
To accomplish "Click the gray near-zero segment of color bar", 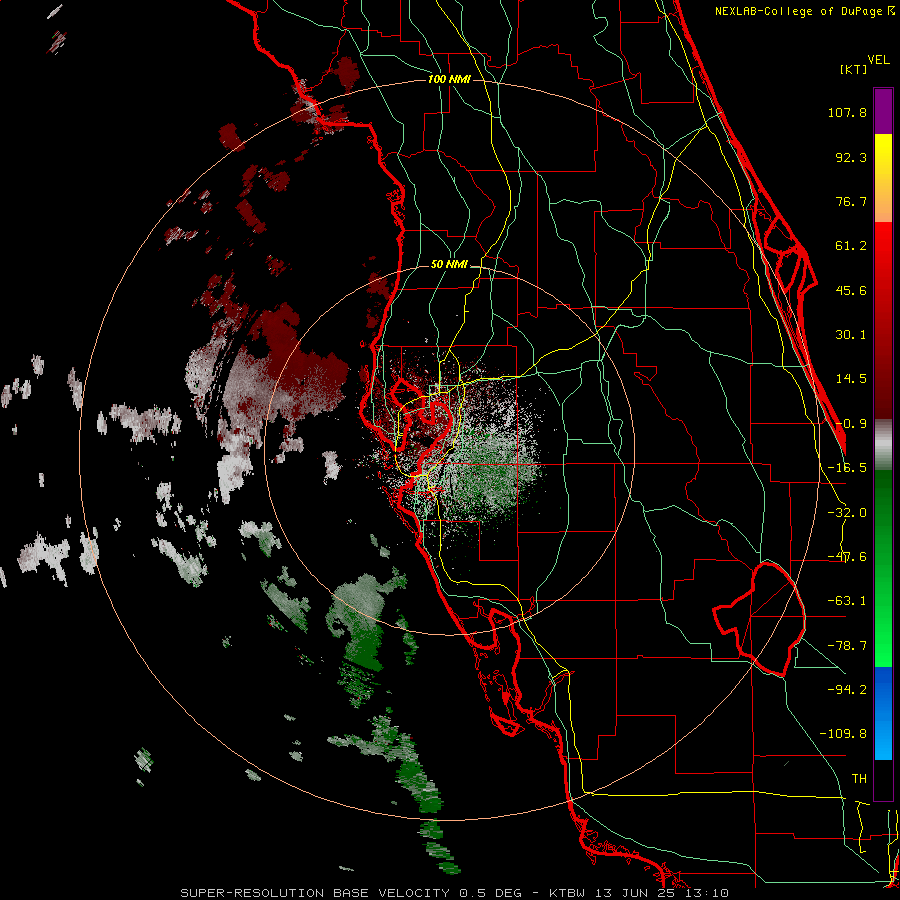I will tap(883, 444).
